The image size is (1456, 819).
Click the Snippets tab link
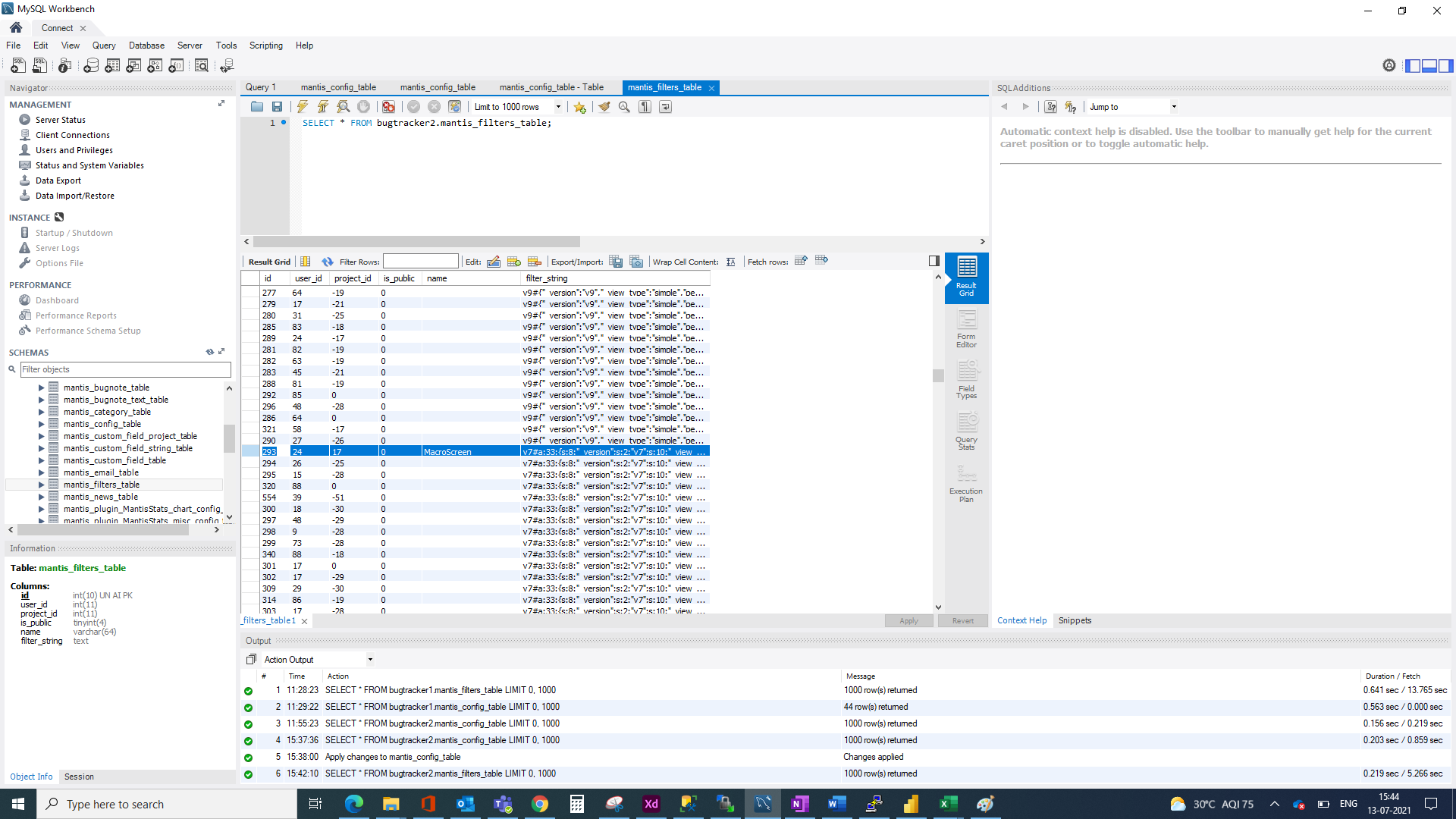(1075, 620)
